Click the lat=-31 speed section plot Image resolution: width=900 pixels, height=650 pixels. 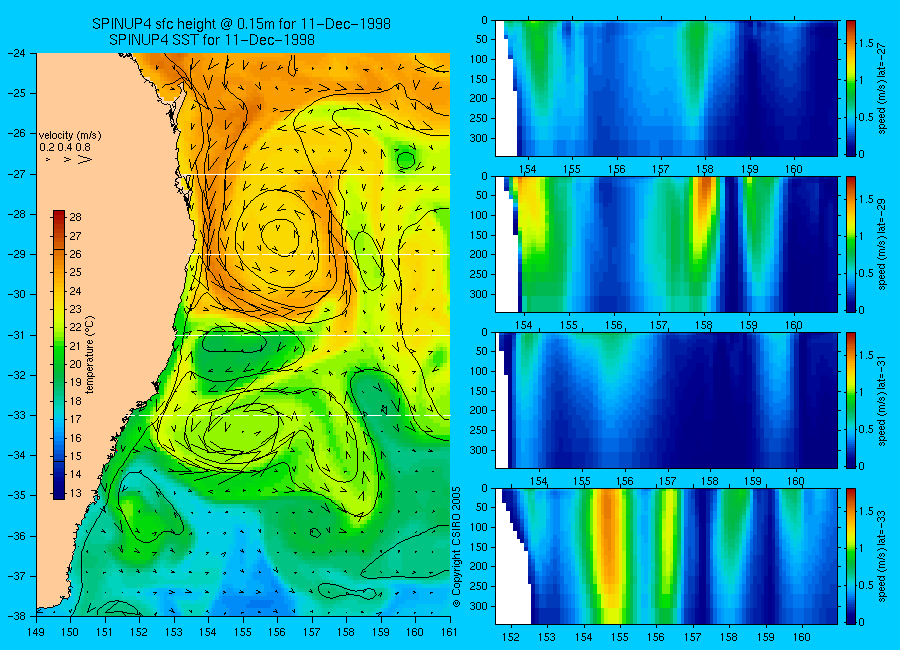point(666,400)
